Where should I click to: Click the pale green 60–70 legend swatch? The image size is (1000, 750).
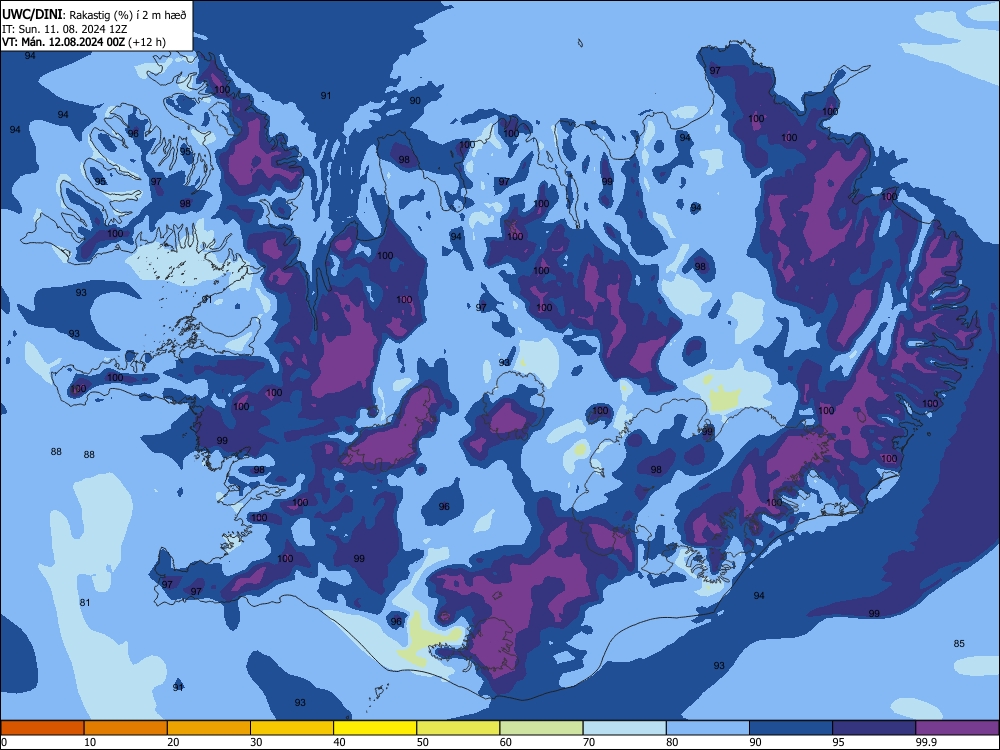pos(541,728)
